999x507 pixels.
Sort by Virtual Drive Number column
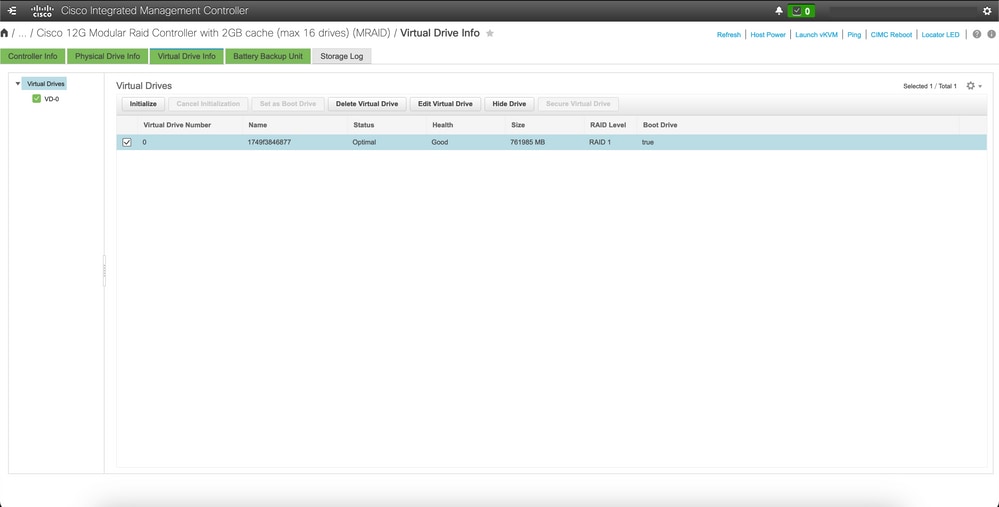(177, 125)
